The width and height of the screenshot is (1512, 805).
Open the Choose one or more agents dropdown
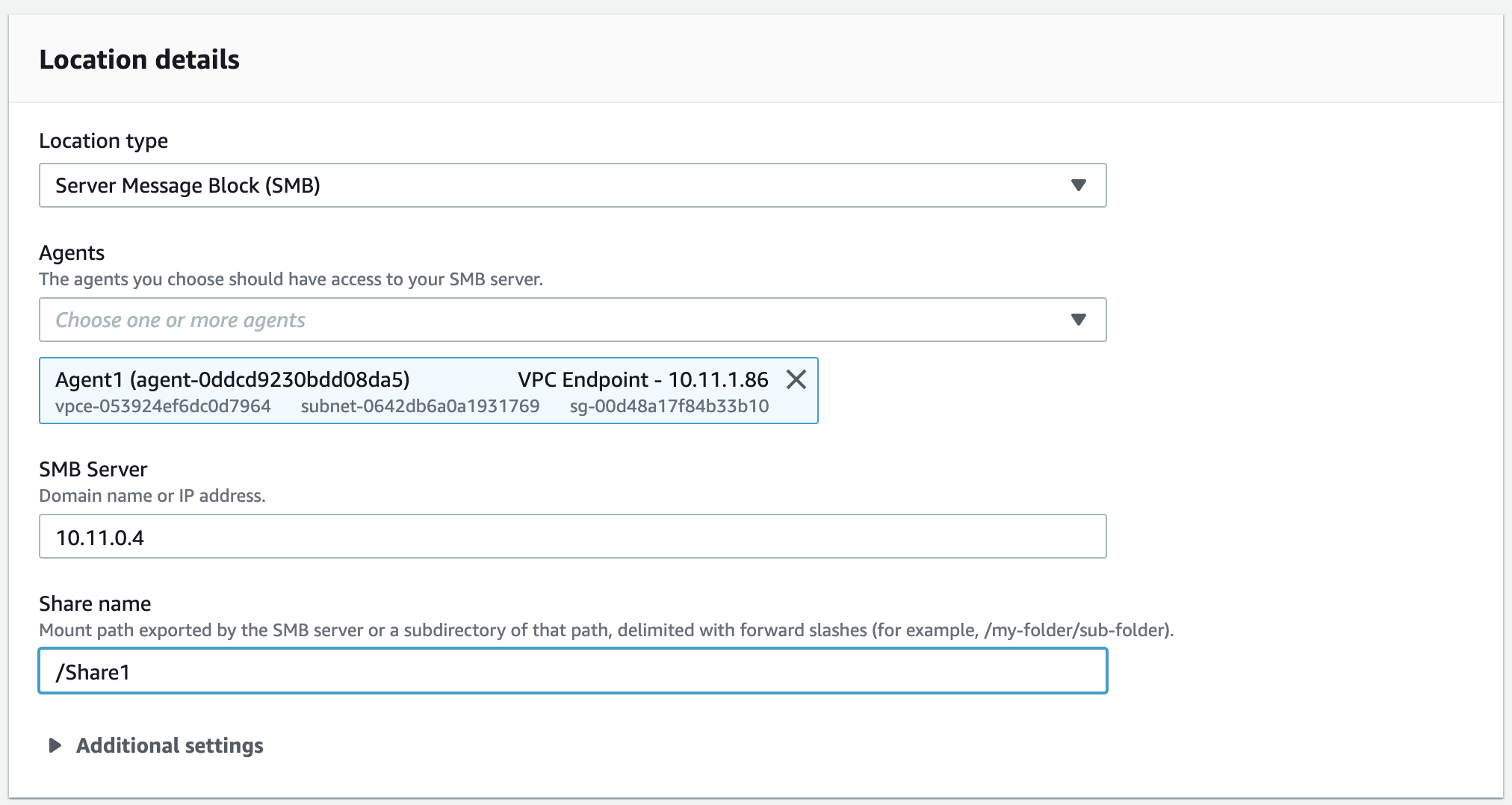tap(572, 320)
